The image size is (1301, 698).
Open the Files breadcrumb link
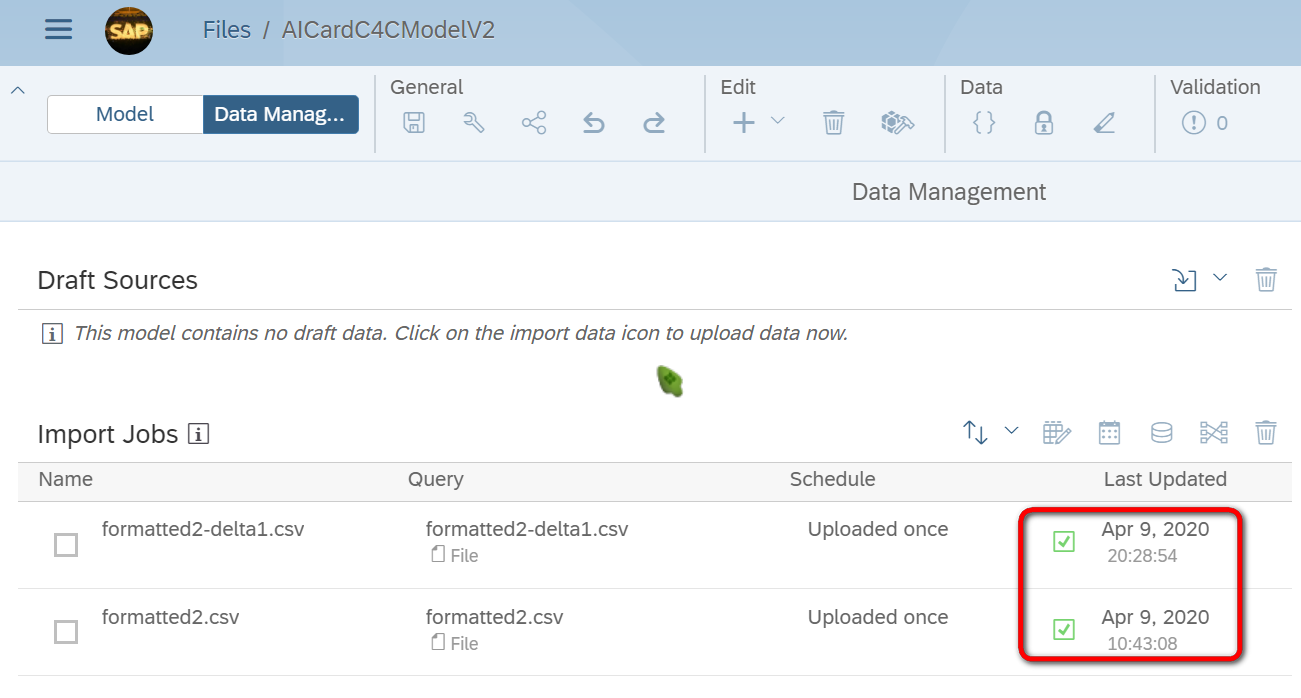point(227,30)
